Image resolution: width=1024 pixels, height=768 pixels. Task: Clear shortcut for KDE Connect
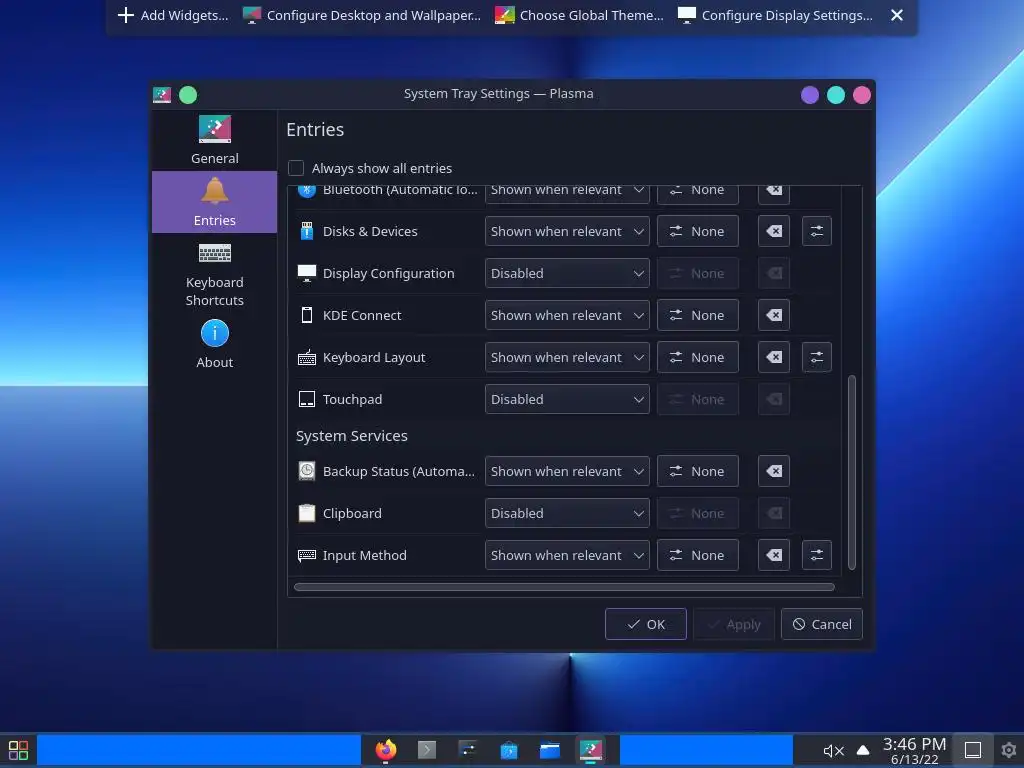pyautogui.click(x=774, y=315)
